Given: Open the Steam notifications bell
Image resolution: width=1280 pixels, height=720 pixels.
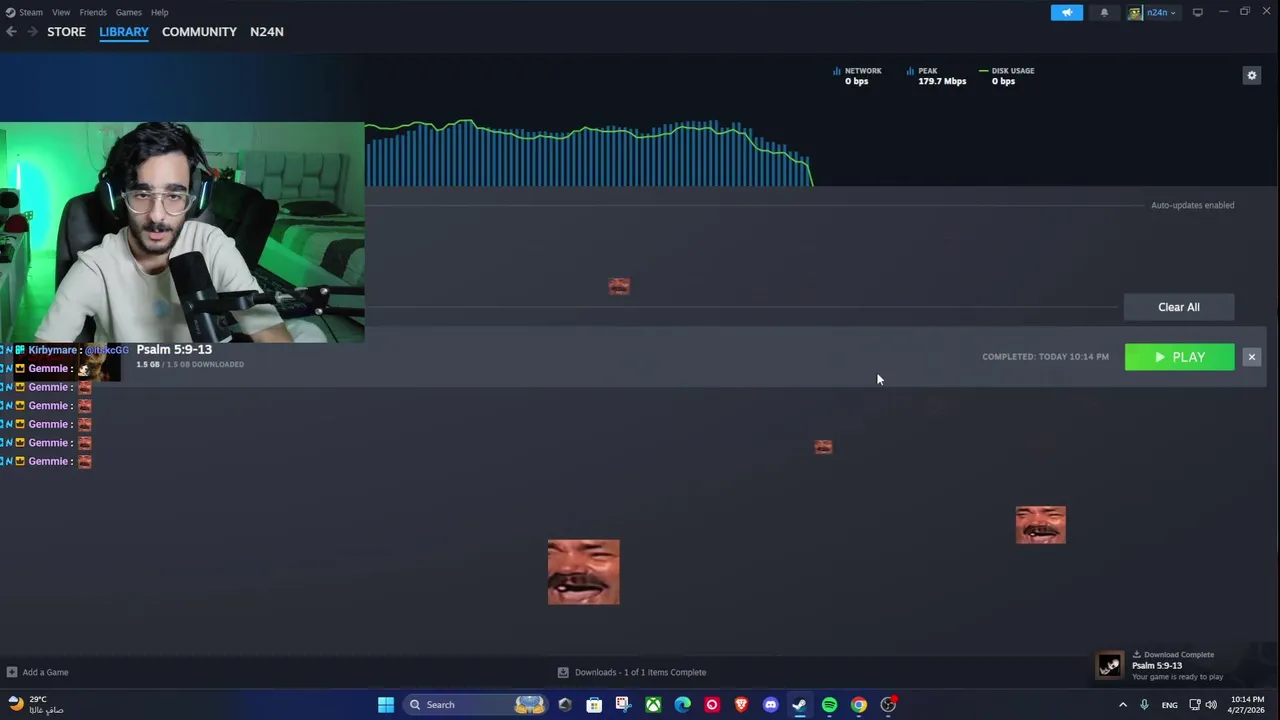Looking at the screenshot, I should (x=1104, y=12).
